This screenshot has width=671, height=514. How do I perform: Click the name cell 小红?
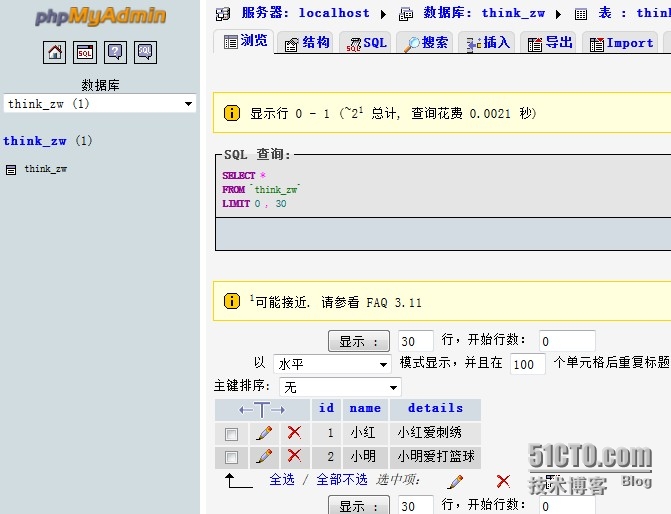[x=363, y=433]
